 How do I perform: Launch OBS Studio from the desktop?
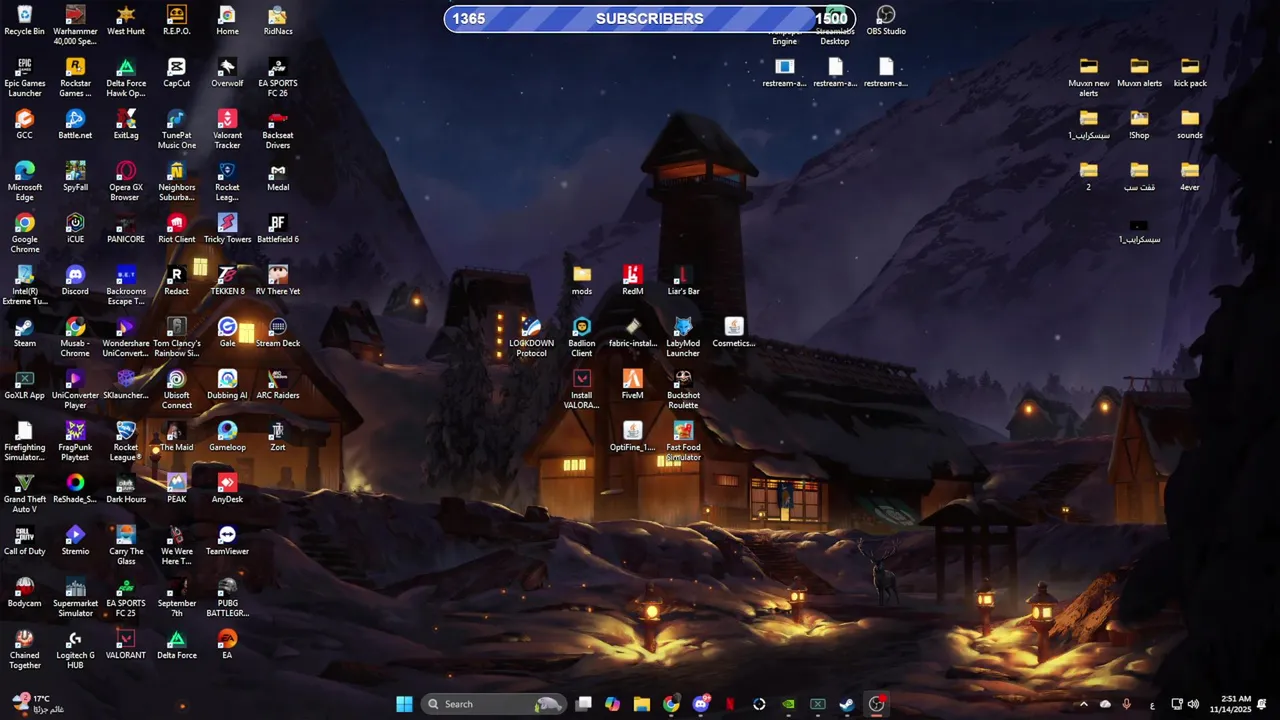pos(886,20)
